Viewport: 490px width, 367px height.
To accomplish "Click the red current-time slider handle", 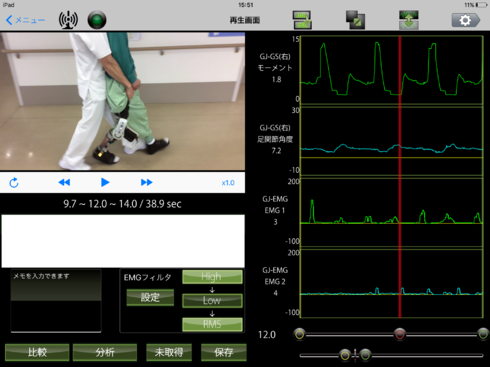I will click(x=400, y=334).
